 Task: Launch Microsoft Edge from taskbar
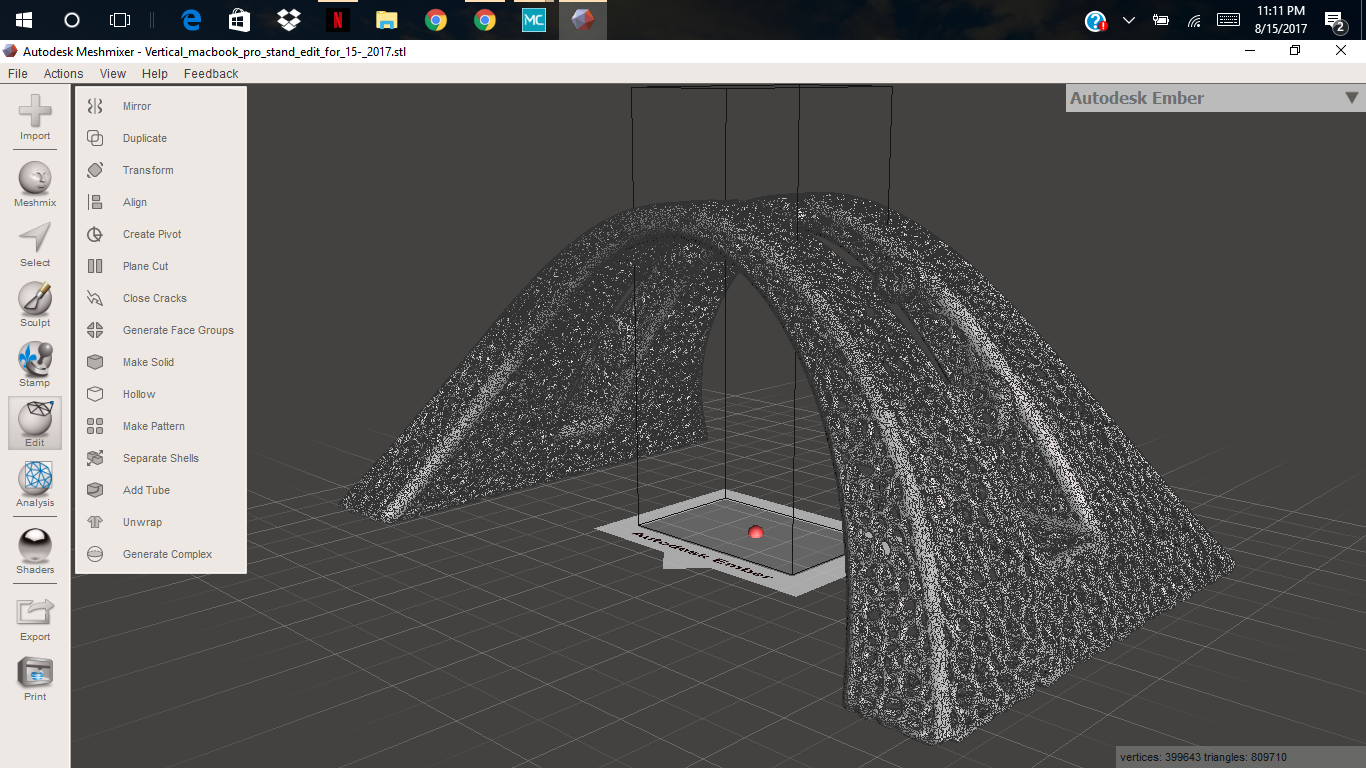[191, 20]
